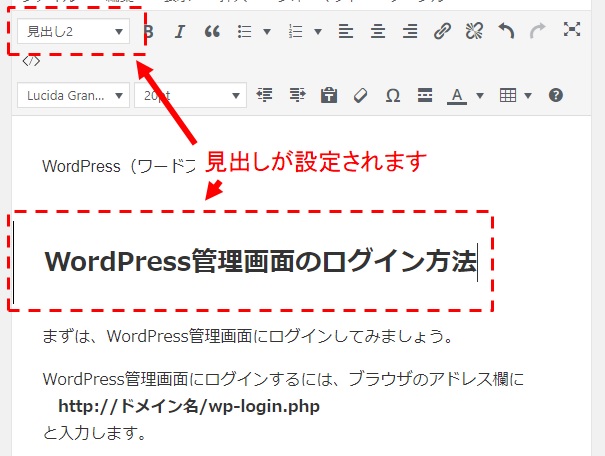Open the 20pt font size dropdown
The image size is (605, 456).
click(190, 95)
